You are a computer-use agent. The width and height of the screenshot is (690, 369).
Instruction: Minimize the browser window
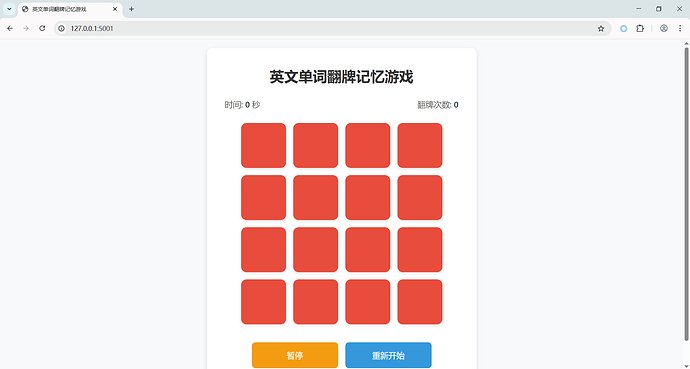[639, 9]
